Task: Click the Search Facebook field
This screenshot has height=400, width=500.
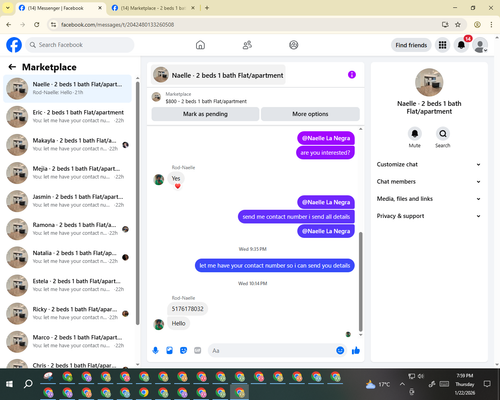Action: [x=80, y=45]
